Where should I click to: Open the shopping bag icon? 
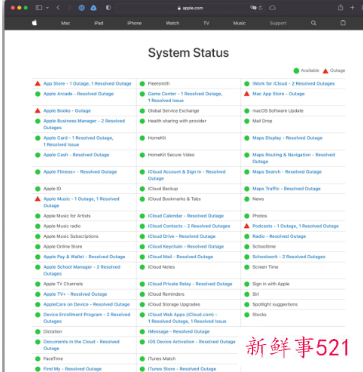[343, 23]
